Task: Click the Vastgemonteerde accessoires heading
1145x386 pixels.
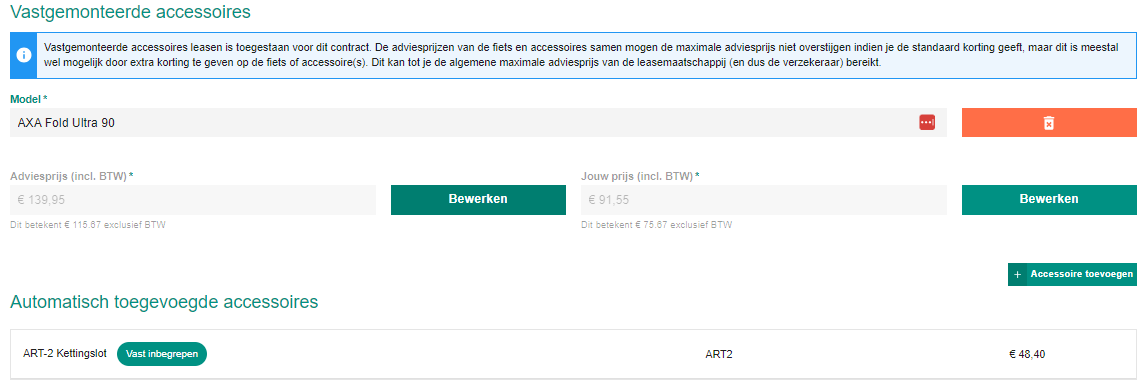Action: (x=130, y=12)
